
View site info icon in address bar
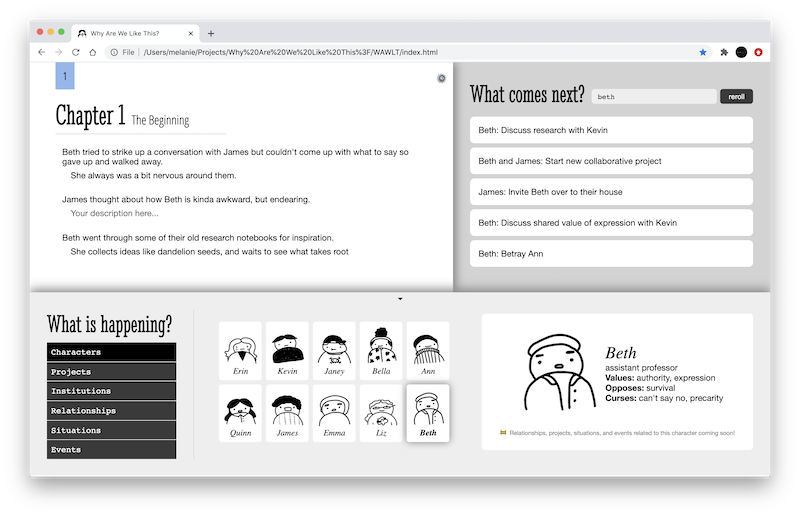pyautogui.click(x=114, y=52)
